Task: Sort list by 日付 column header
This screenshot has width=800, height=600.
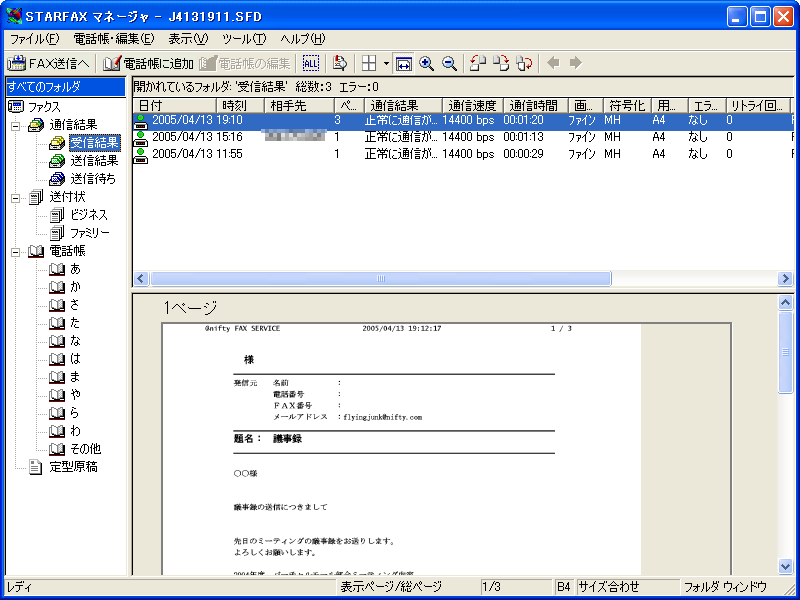Action: tap(175, 106)
